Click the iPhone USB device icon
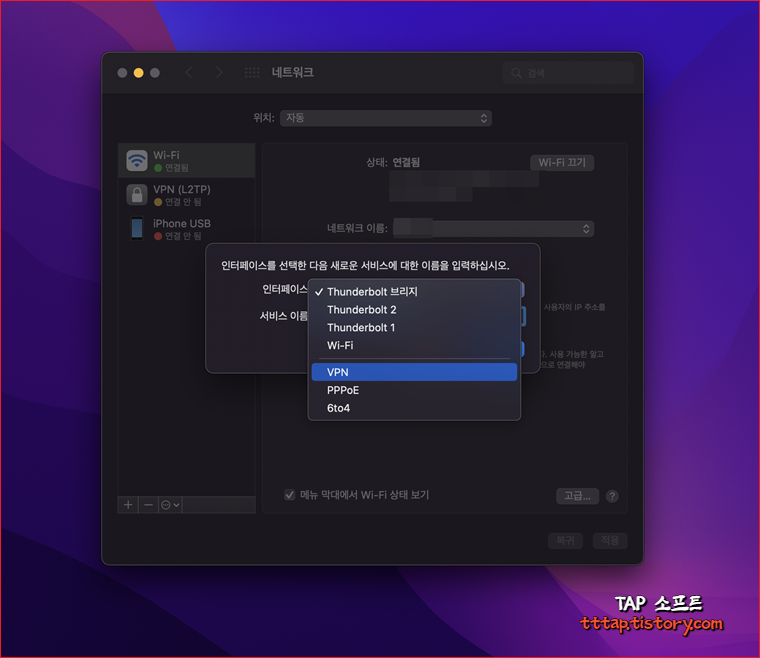The height and width of the screenshot is (658, 760). [137, 229]
